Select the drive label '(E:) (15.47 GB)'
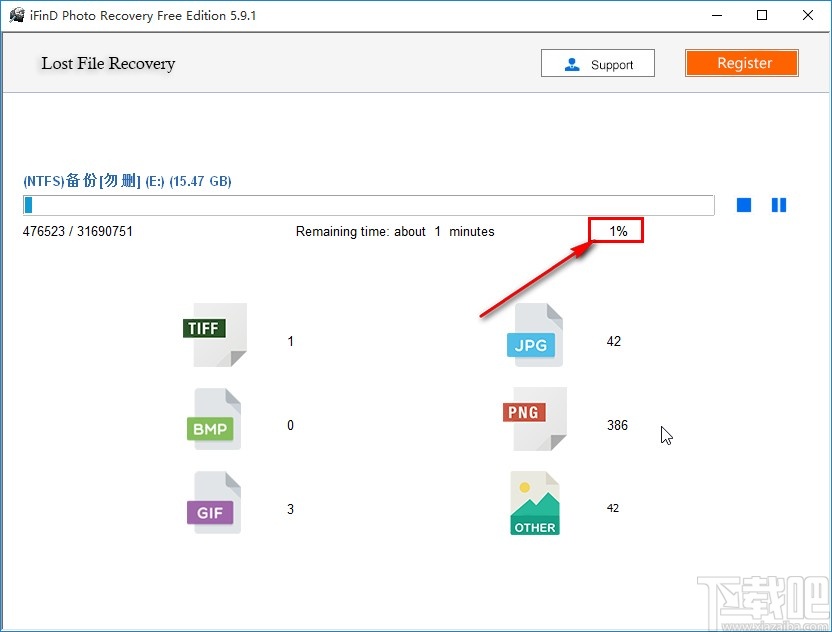 (x=188, y=181)
